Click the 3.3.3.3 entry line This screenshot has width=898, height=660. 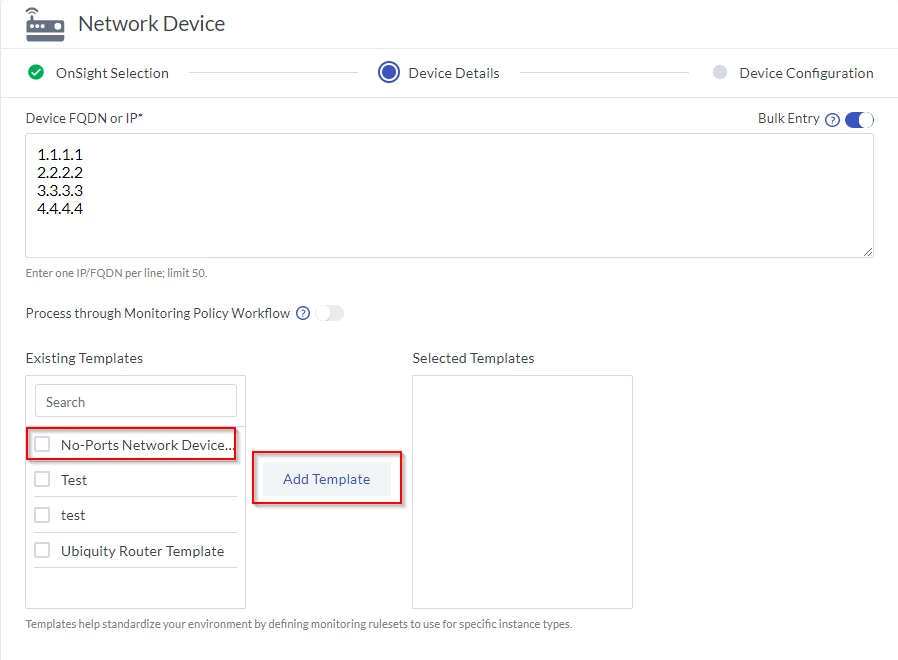click(60, 190)
